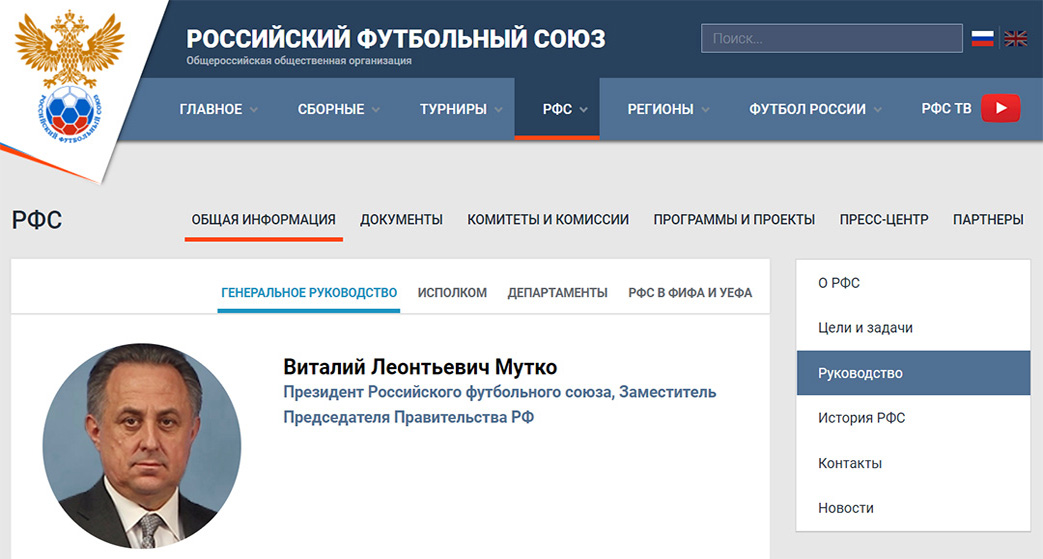Expand the ГЛАВНОЕ menu chevron

(253, 110)
